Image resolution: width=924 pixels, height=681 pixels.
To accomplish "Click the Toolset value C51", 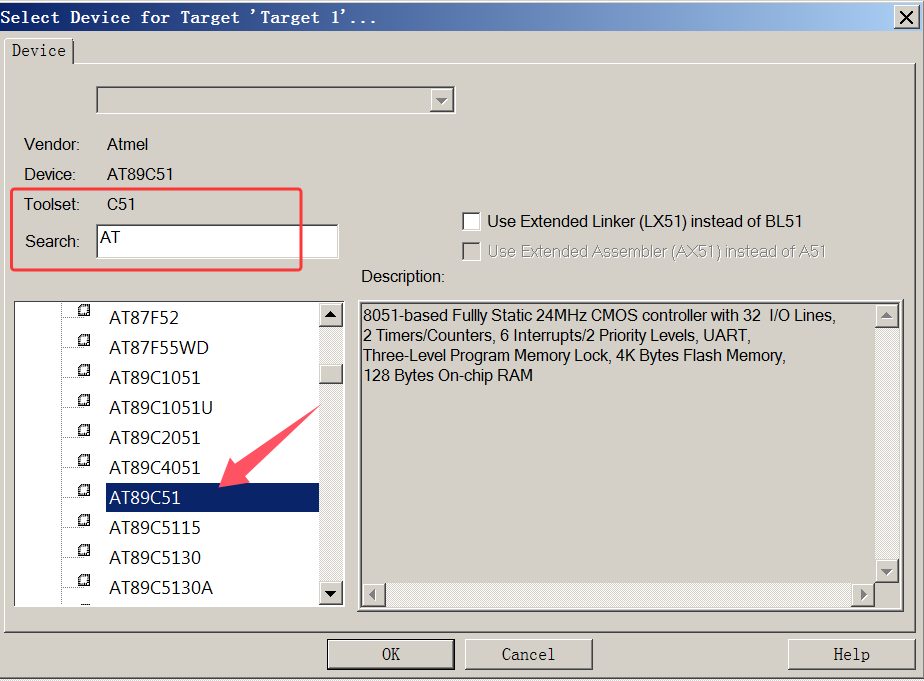I will pyautogui.click(x=121, y=204).
